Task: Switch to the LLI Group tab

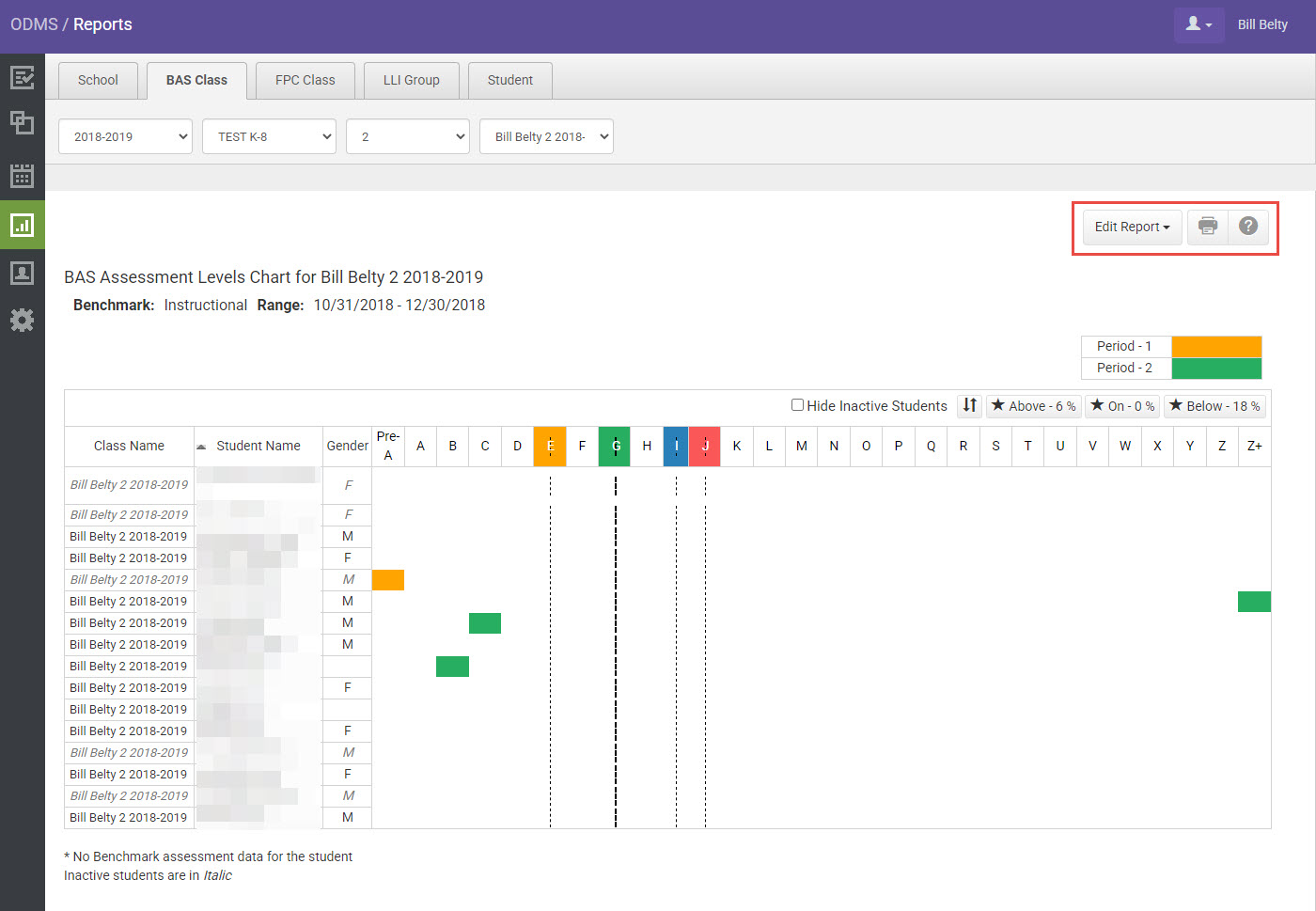Action: pyautogui.click(x=411, y=81)
